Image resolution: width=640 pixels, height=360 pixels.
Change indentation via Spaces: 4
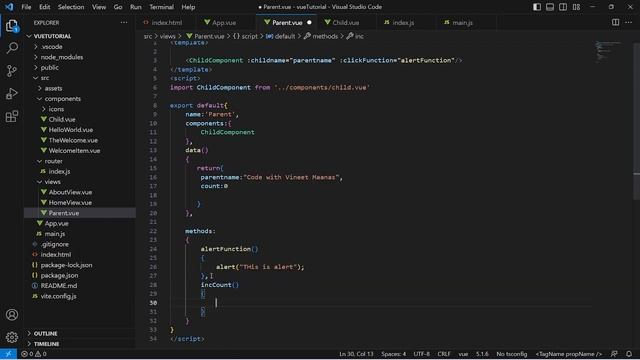click(x=393, y=354)
